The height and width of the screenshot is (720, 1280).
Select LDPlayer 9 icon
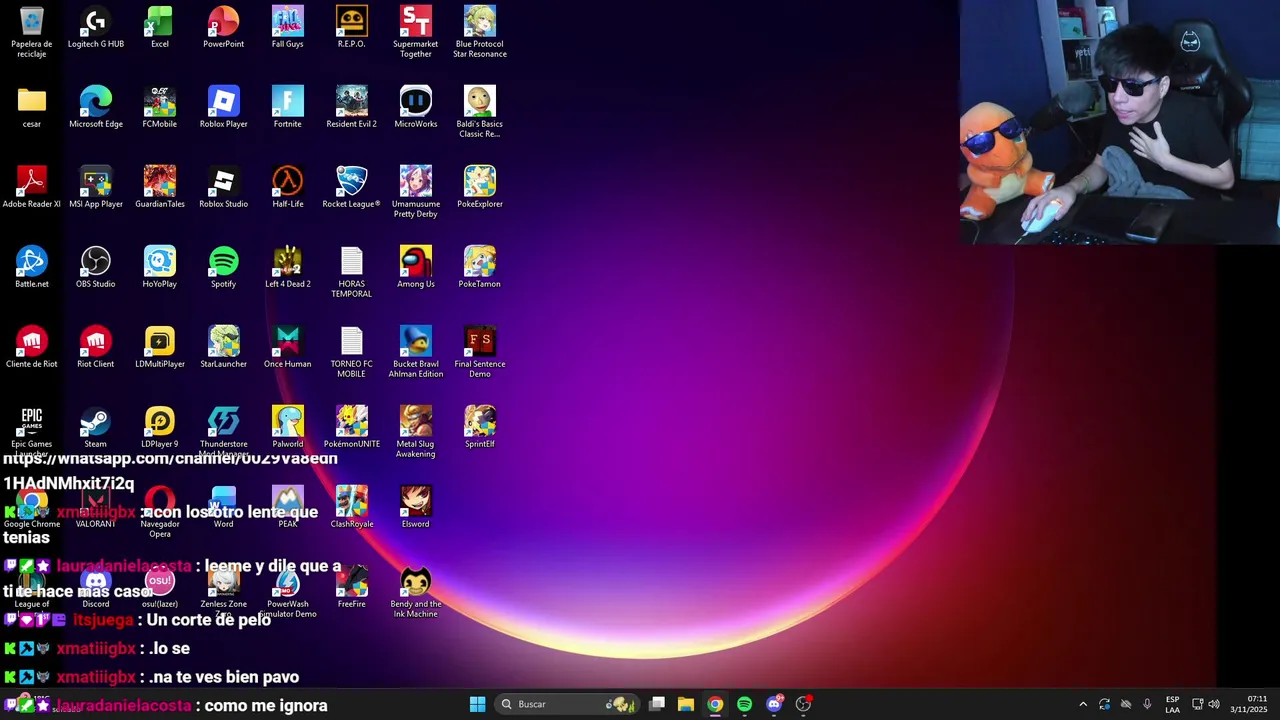(x=160, y=428)
